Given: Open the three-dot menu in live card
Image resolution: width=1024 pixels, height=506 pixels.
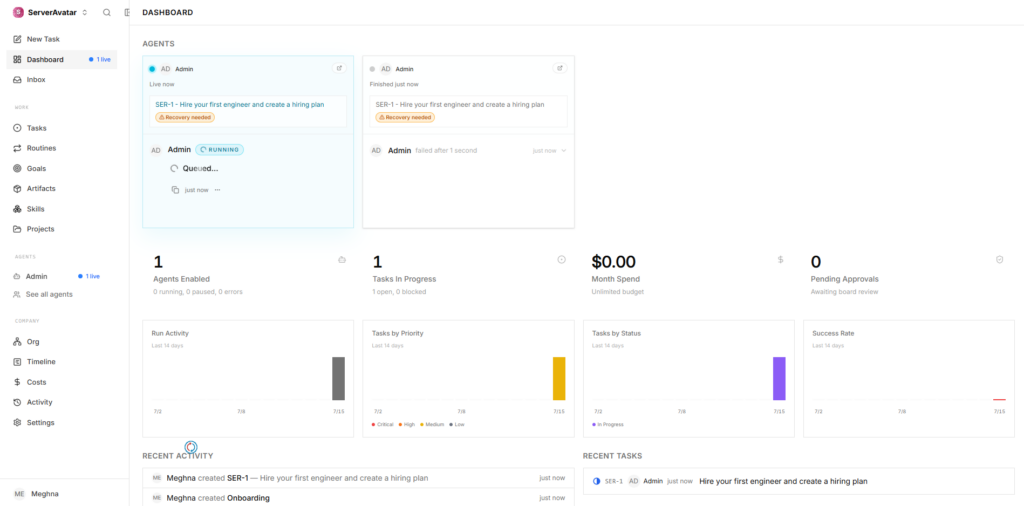Looking at the screenshot, I should click(217, 190).
